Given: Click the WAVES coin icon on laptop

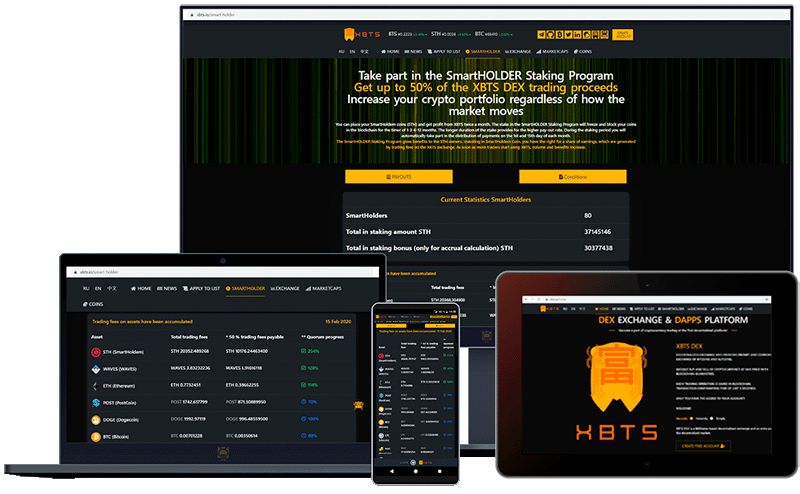Looking at the screenshot, I should point(96,369).
